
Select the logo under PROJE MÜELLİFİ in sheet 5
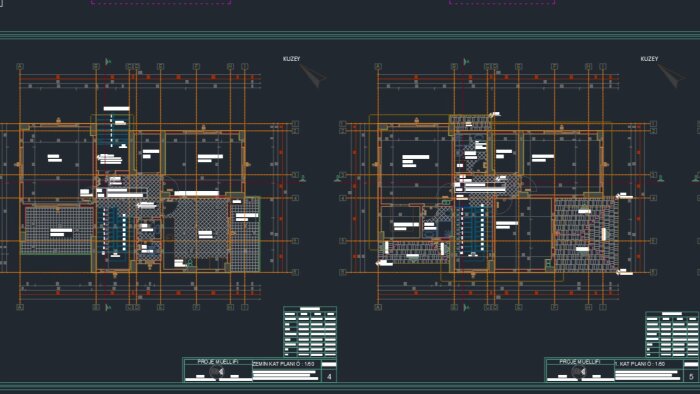pos(579,372)
